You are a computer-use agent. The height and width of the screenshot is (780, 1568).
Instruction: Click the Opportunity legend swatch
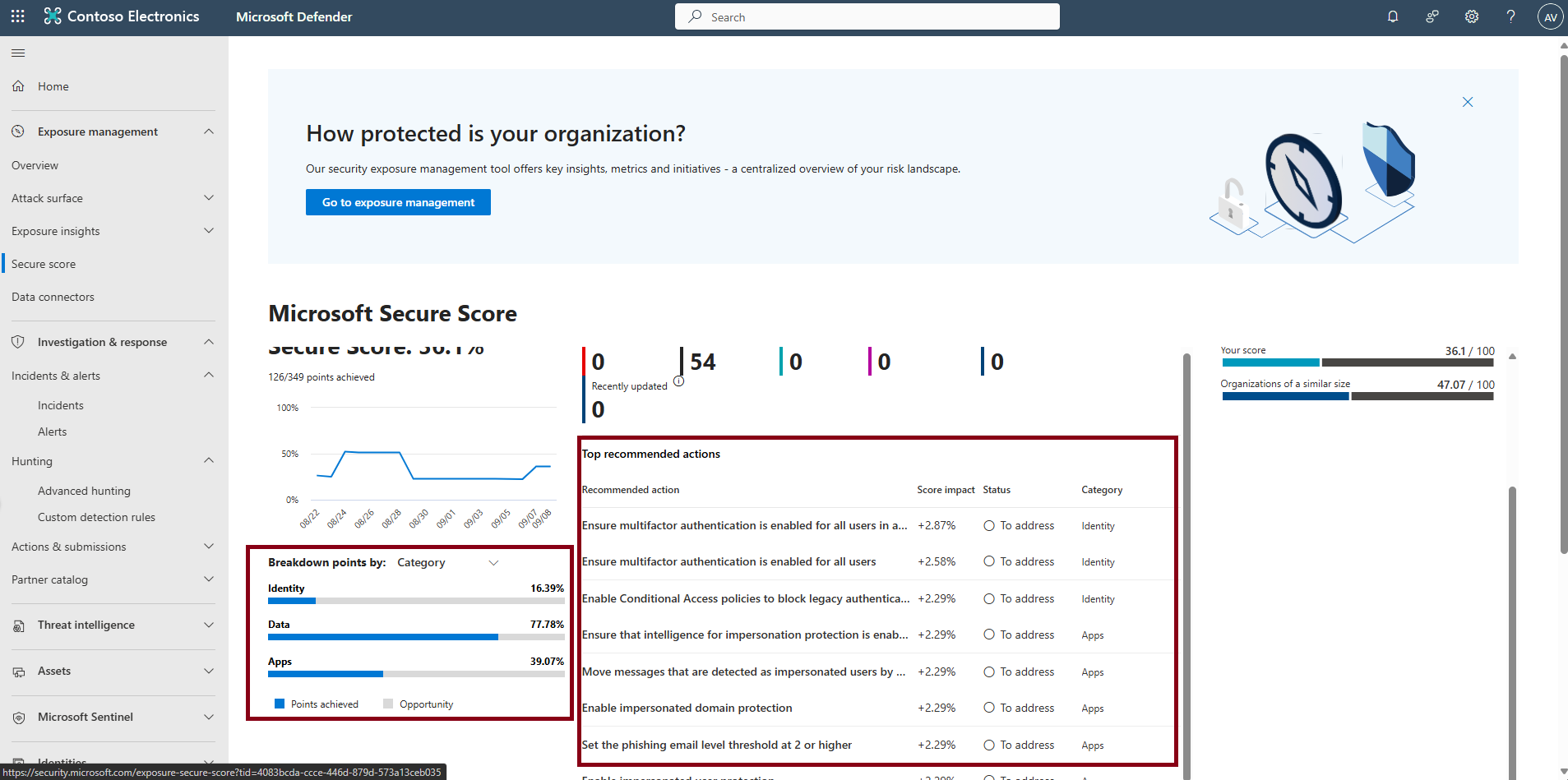388,704
